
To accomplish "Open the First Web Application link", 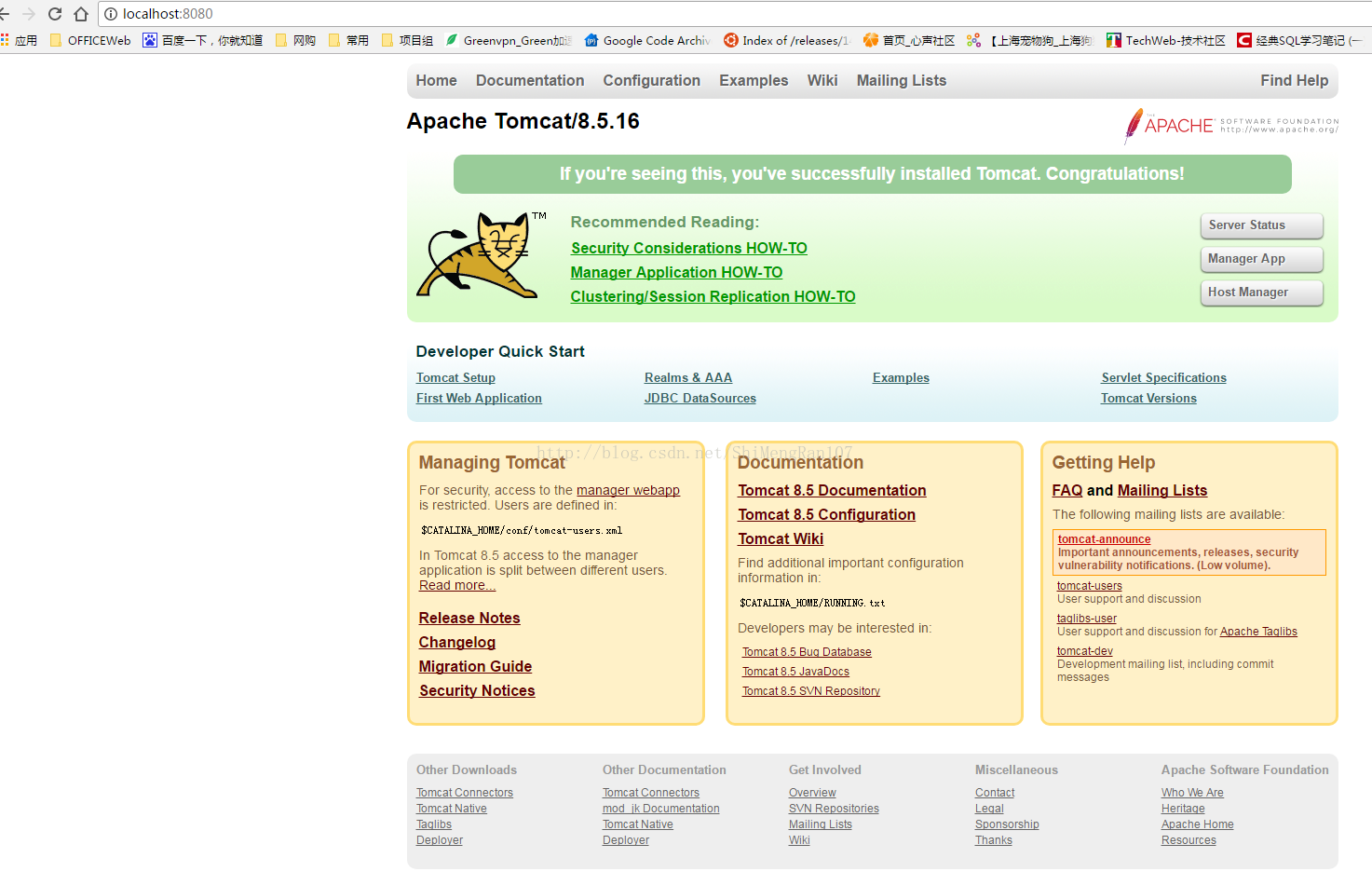I will click(x=479, y=398).
